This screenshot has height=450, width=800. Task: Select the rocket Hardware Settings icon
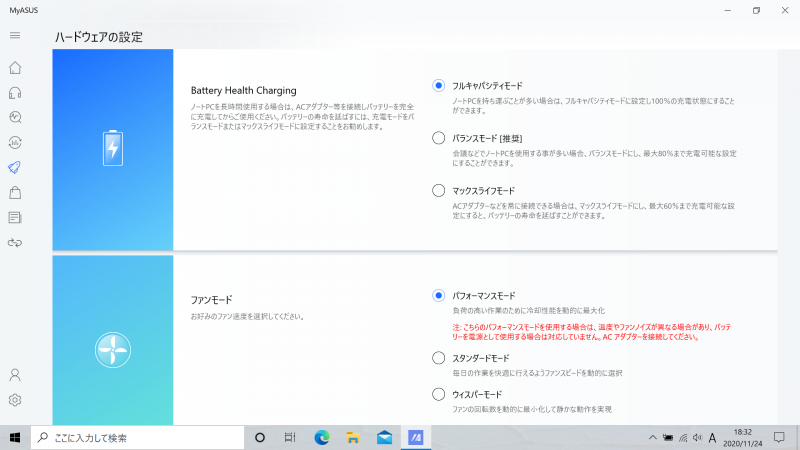coord(15,167)
